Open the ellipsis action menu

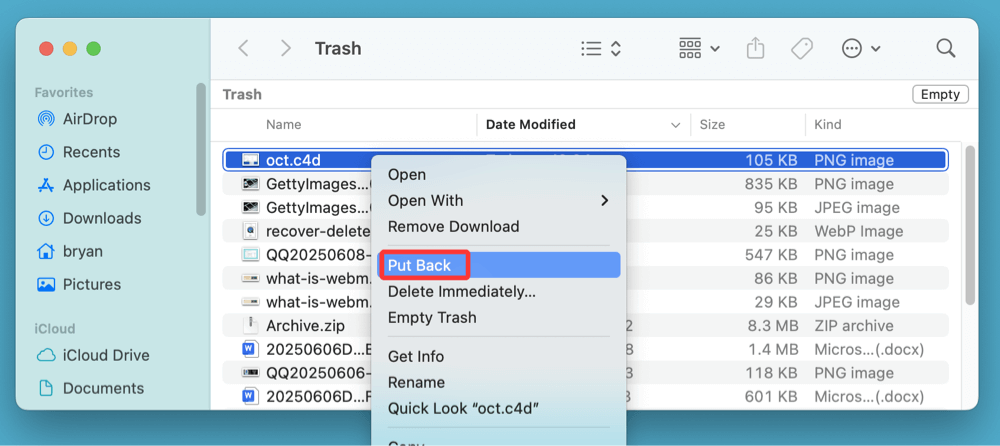click(x=852, y=48)
